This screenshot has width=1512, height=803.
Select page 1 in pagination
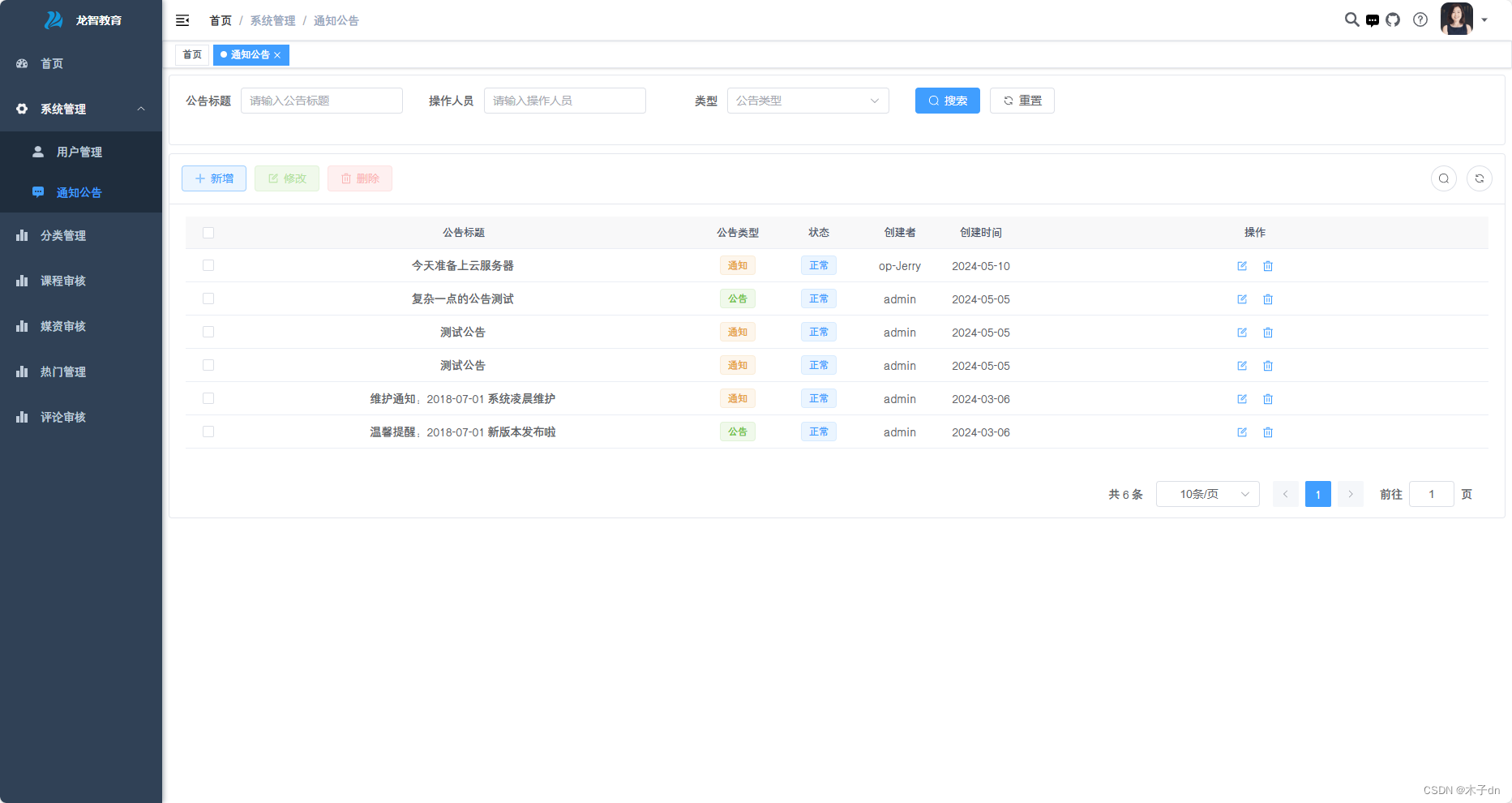pyautogui.click(x=1318, y=494)
